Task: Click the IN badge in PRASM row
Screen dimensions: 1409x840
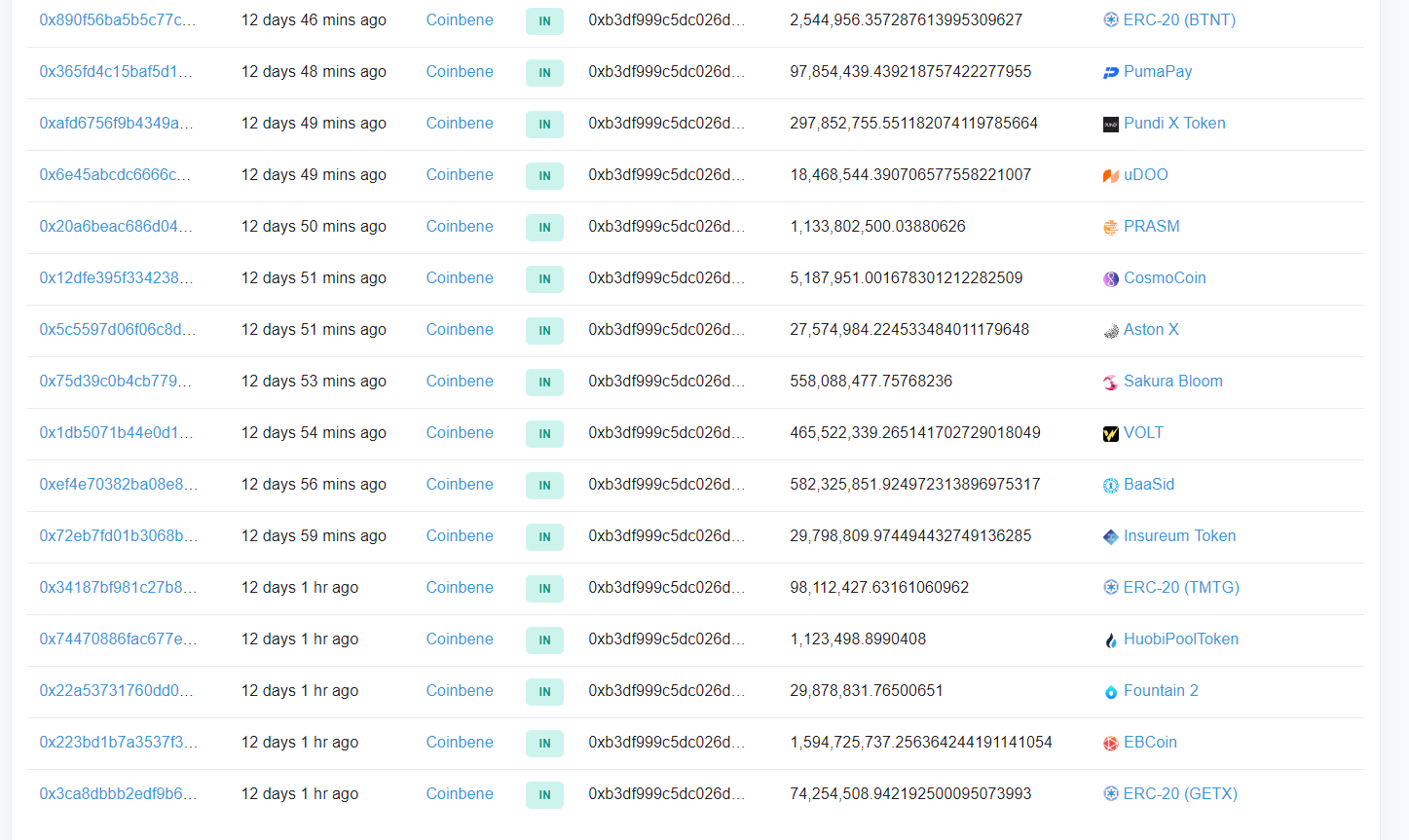Action: click(544, 227)
